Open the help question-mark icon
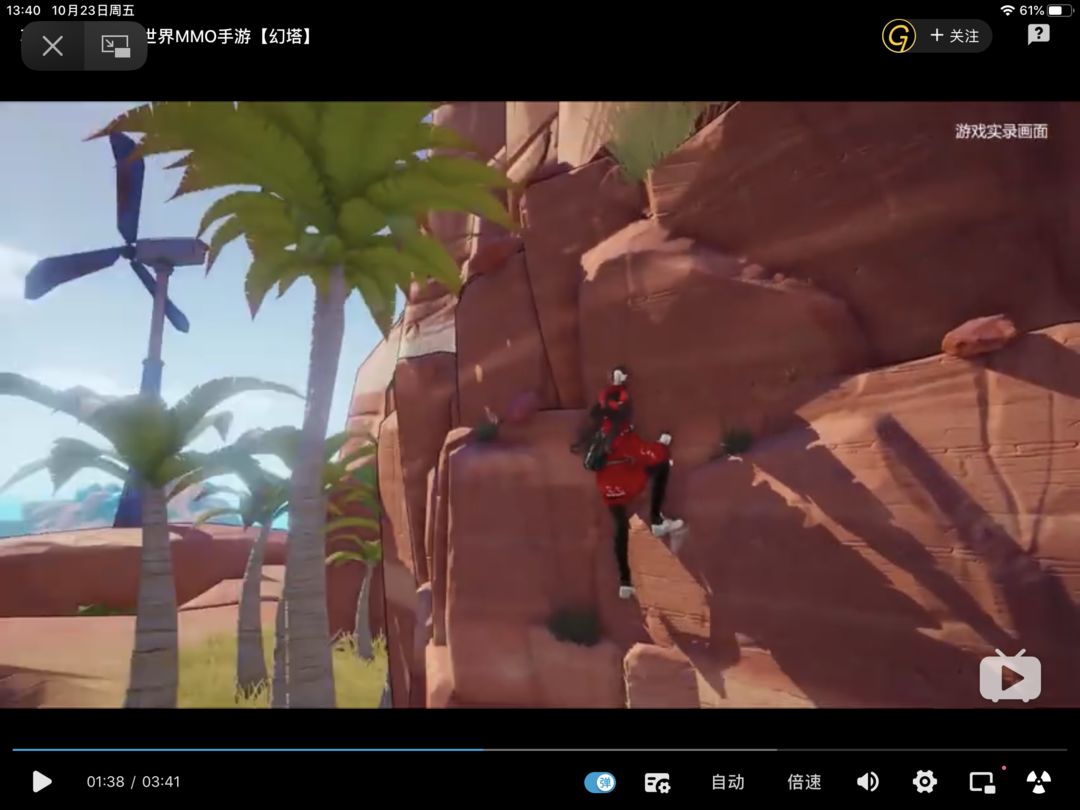 pos(1038,34)
